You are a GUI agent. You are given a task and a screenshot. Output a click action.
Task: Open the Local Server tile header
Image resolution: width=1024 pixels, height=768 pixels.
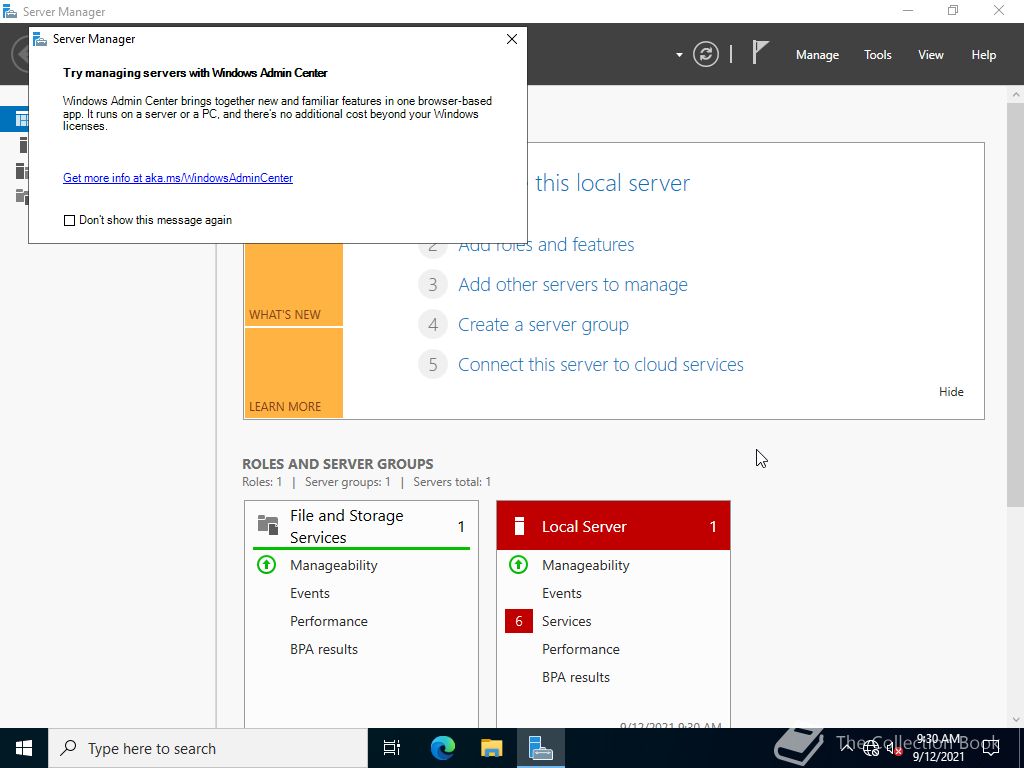(x=613, y=526)
